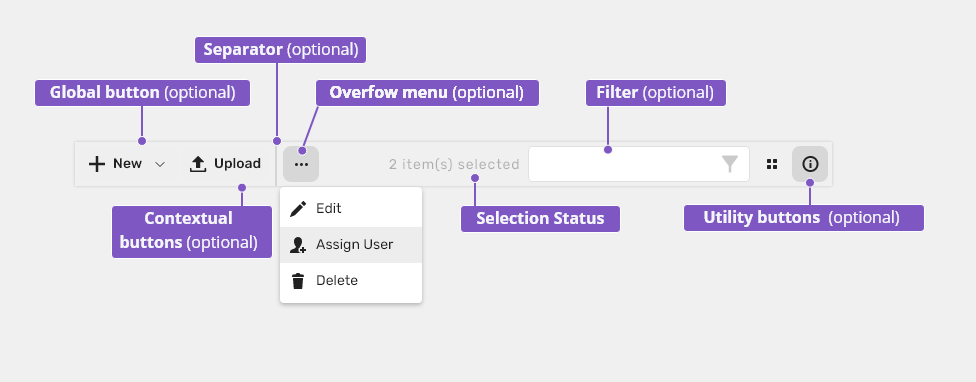The height and width of the screenshot is (382, 976).
Task: Click the Global button annotation label
Action: tap(143, 93)
